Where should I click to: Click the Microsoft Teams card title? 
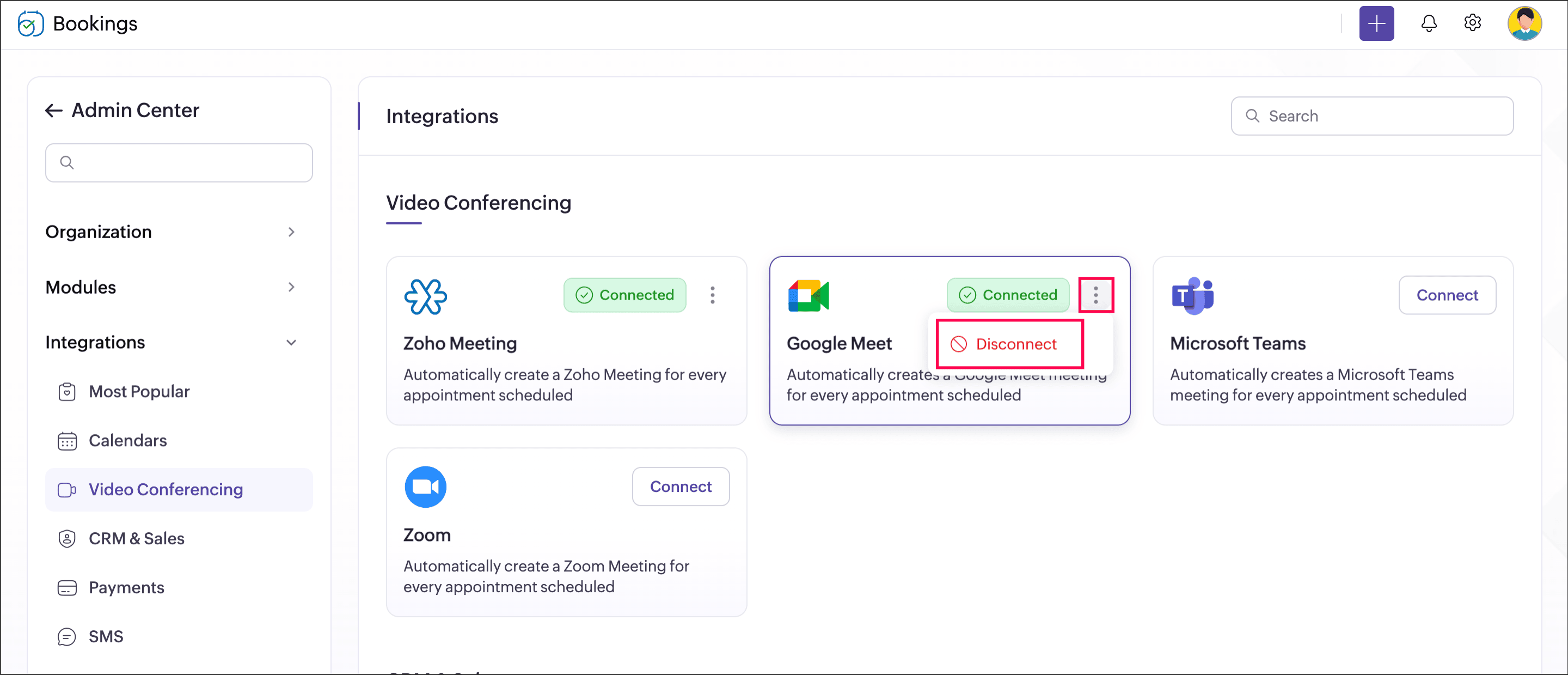pyautogui.click(x=1238, y=344)
